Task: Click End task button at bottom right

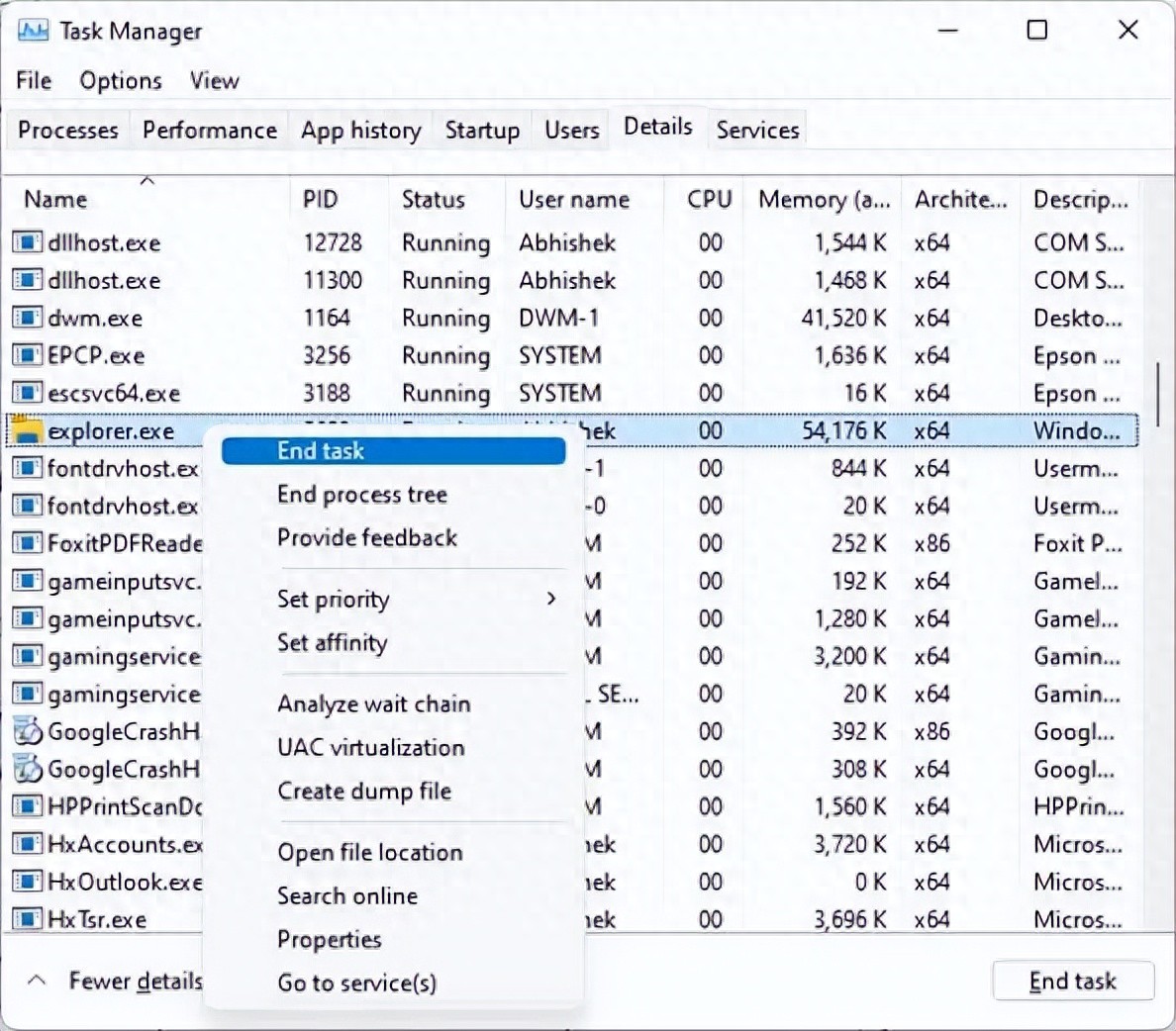Action: click(1072, 981)
